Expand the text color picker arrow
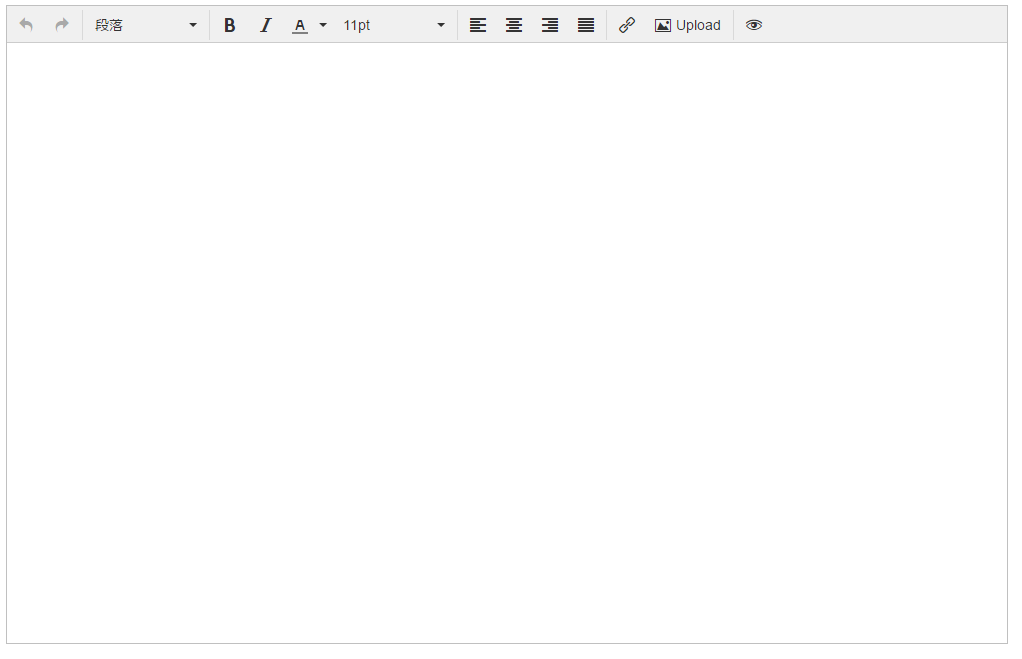This screenshot has height=659, width=1022. point(323,25)
